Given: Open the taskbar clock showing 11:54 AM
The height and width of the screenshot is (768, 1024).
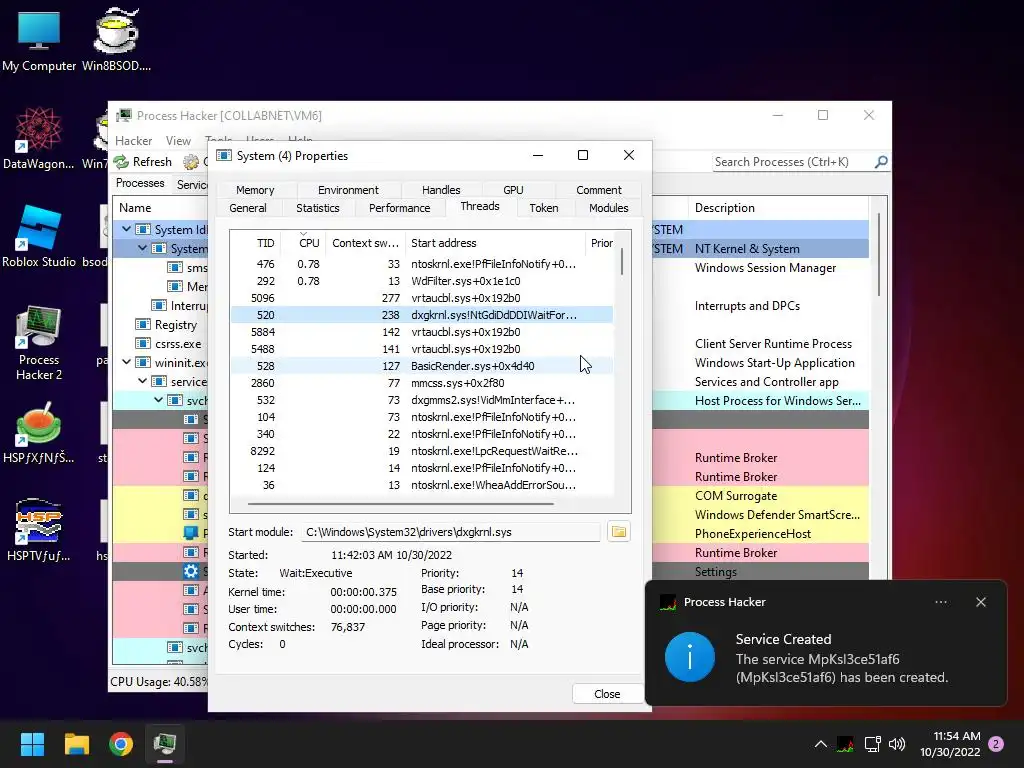Looking at the screenshot, I should click(x=950, y=744).
